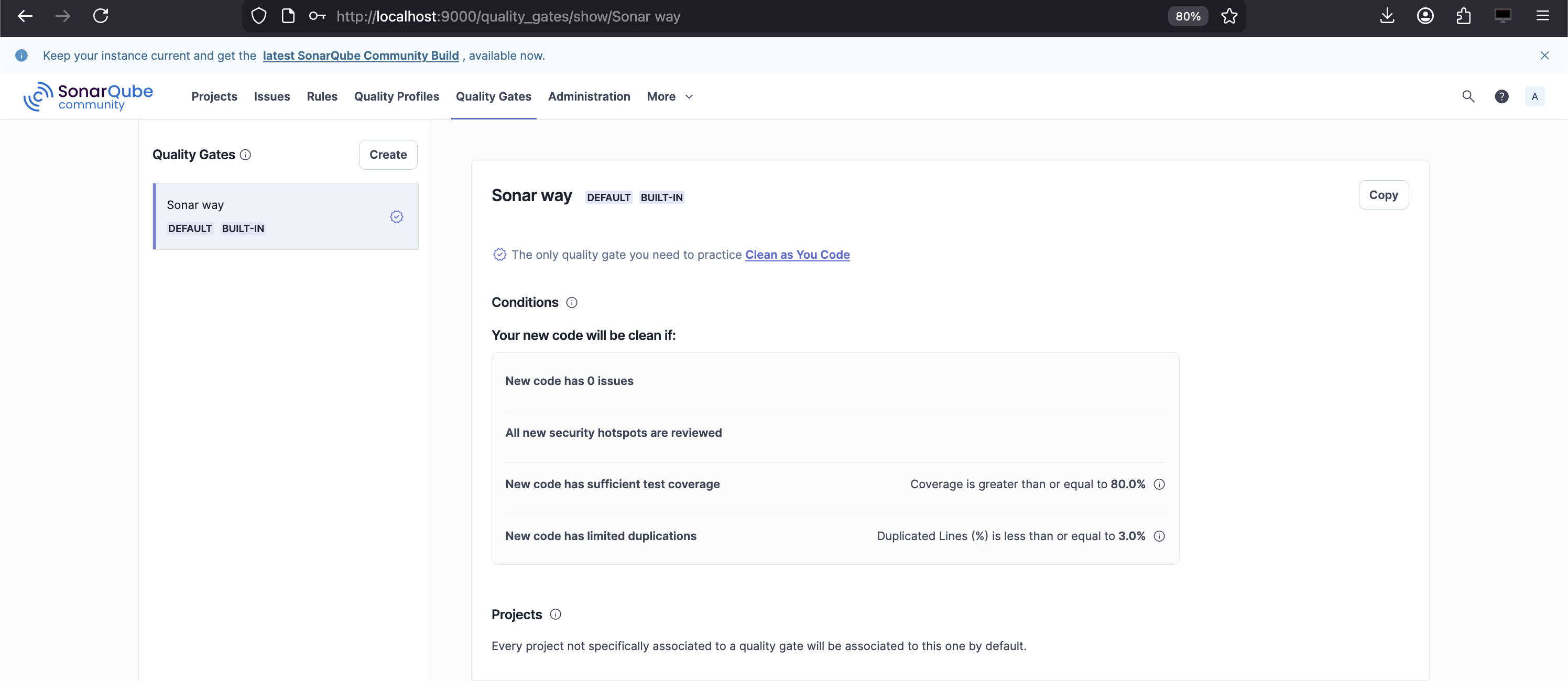This screenshot has width=1568, height=681.
Task: Expand the More navigation dropdown
Action: point(670,96)
